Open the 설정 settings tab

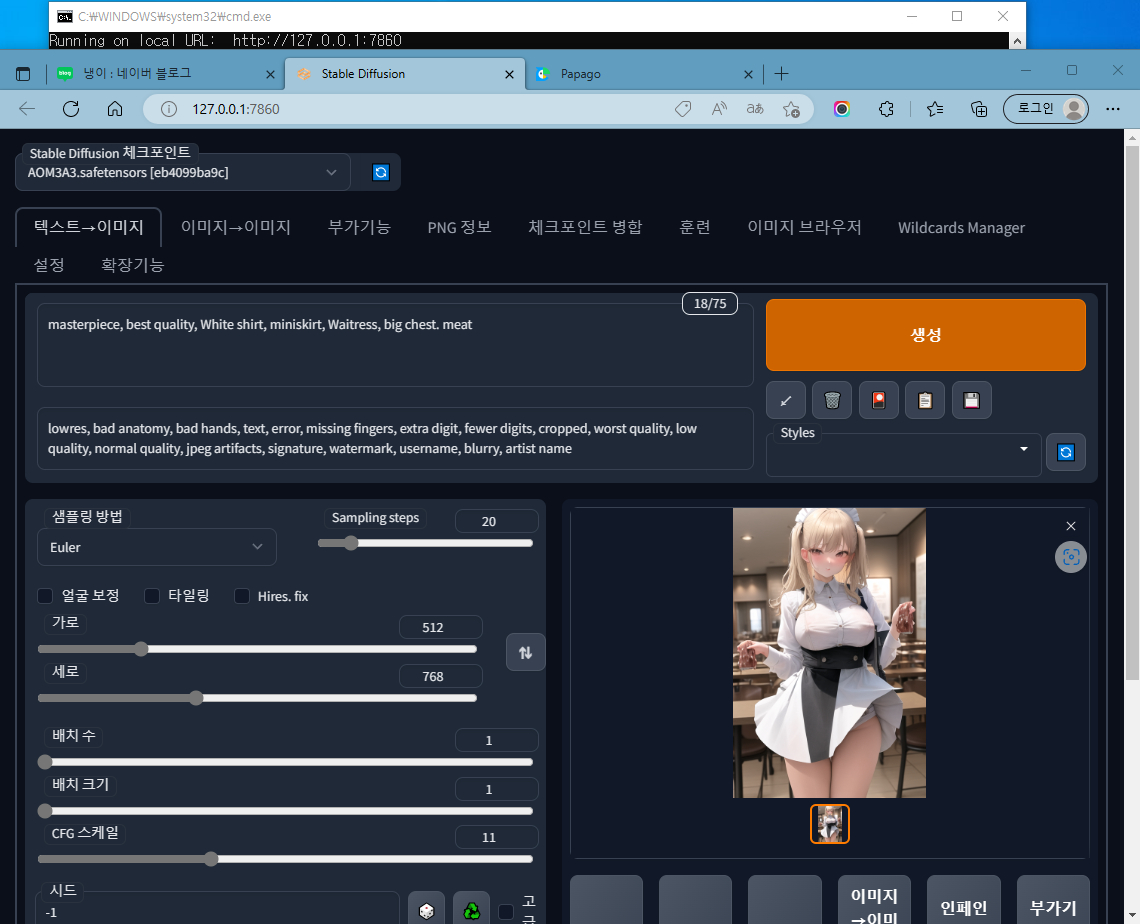point(49,265)
